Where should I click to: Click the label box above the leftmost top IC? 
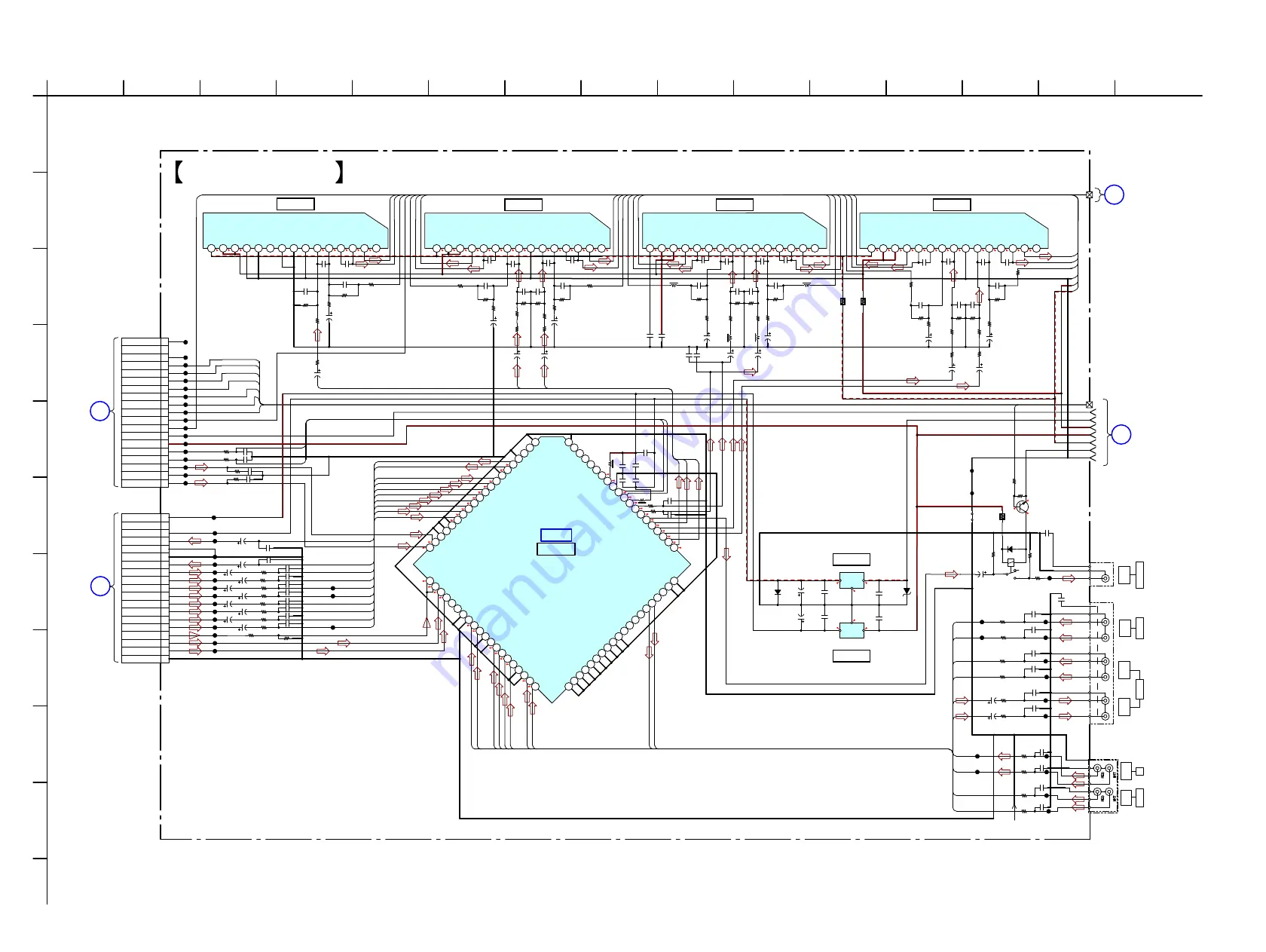pyautogui.click(x=295, y=204)
